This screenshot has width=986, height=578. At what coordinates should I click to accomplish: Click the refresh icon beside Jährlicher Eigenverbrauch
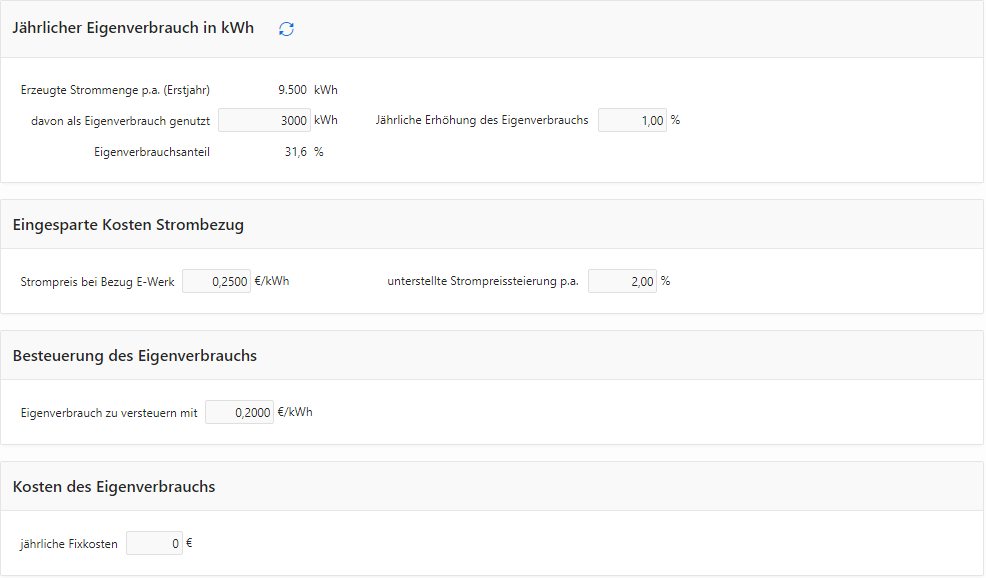click(286, 29)
